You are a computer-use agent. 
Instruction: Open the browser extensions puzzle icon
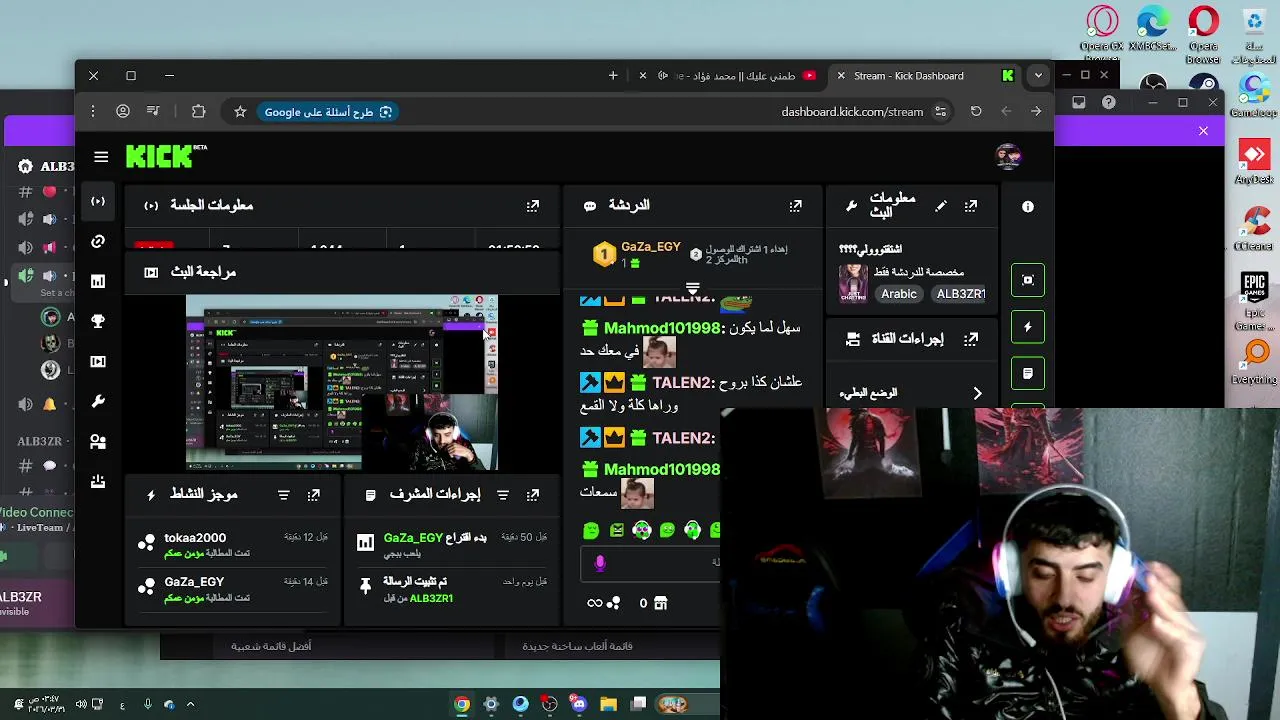click(x=198, y=112)
